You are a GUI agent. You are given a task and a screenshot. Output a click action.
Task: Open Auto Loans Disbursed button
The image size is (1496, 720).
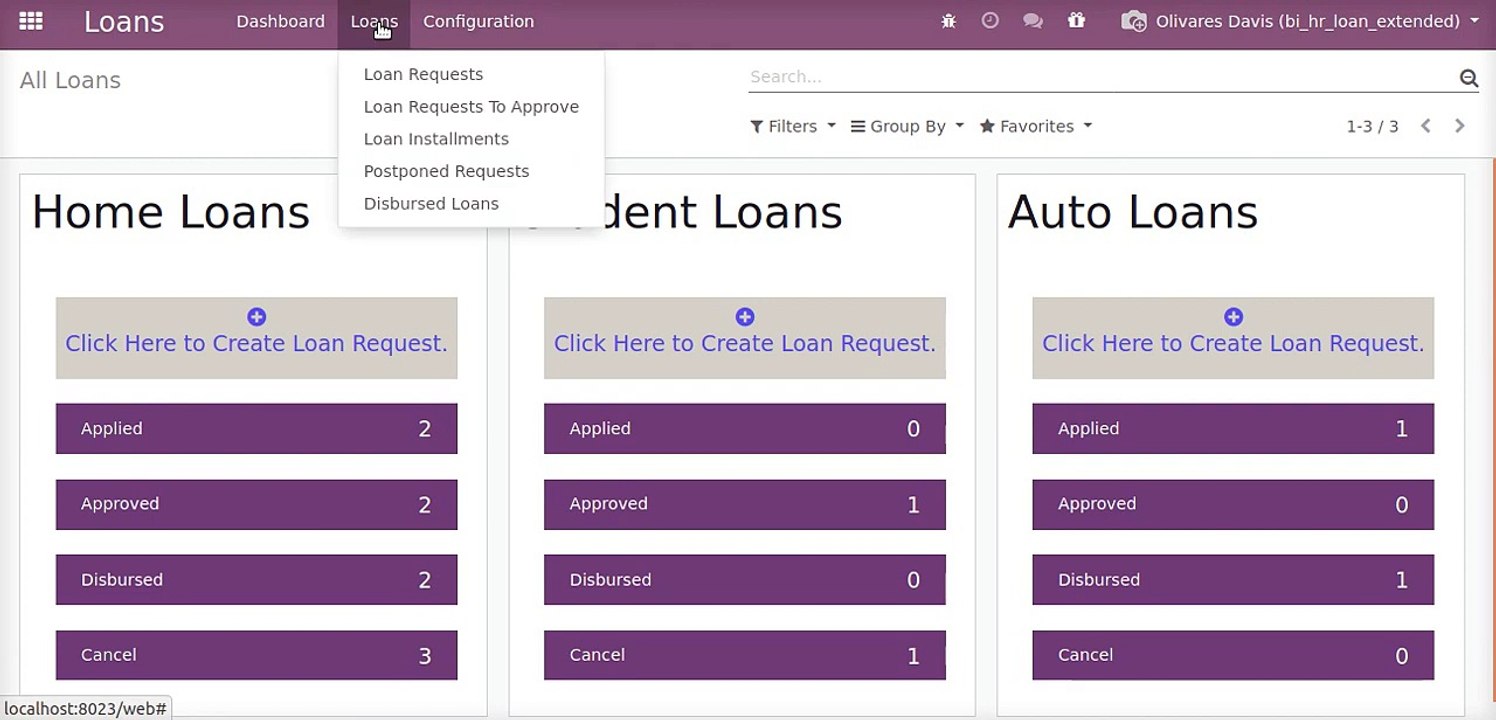[1233, 580]
